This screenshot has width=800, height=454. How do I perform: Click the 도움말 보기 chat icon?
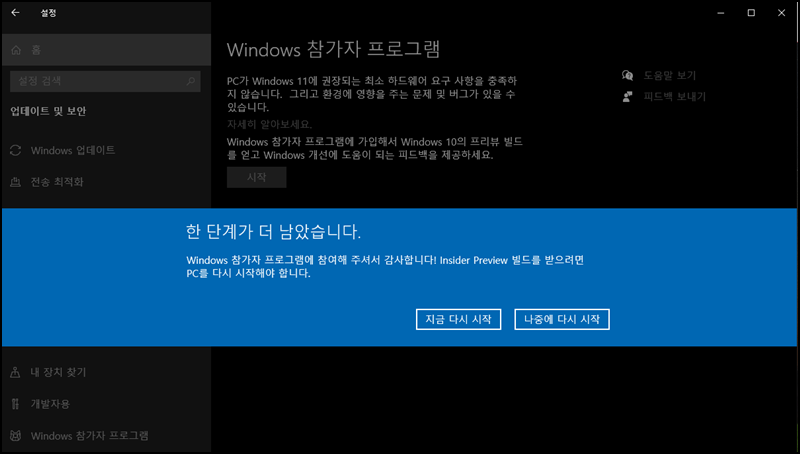click(628, 75)
